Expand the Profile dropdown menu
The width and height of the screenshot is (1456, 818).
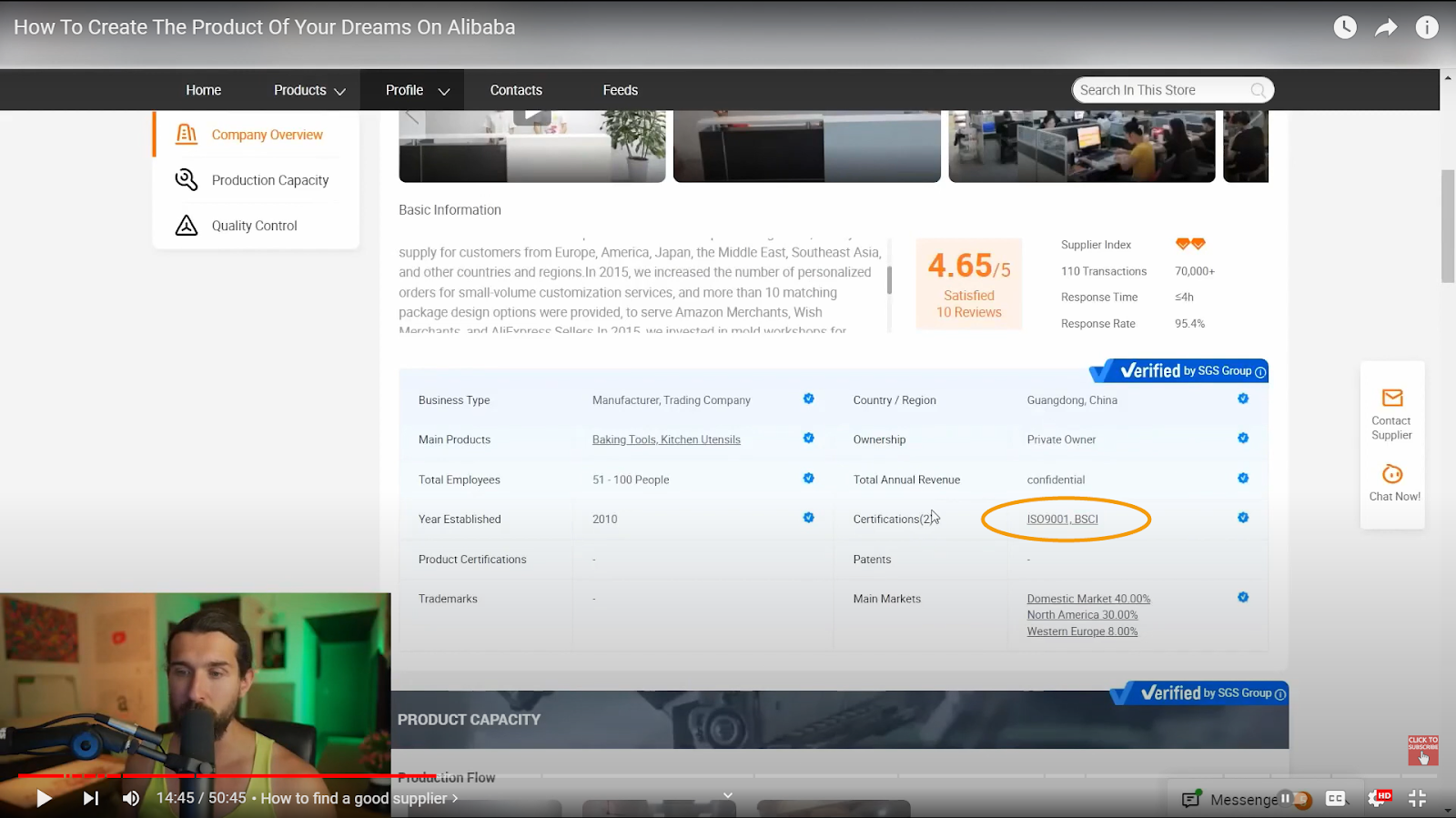pos(418,90)
